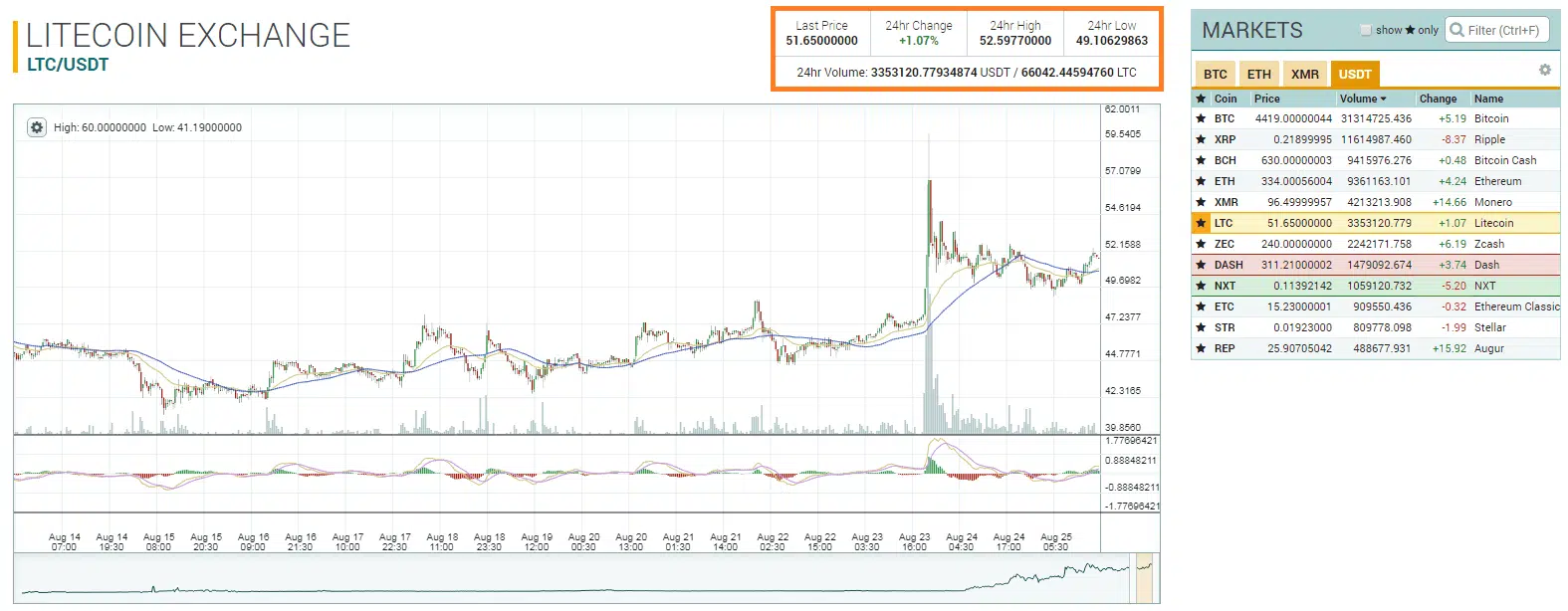
Task: Click the chart High: 60.00000000 label
Action: (100, 127)
